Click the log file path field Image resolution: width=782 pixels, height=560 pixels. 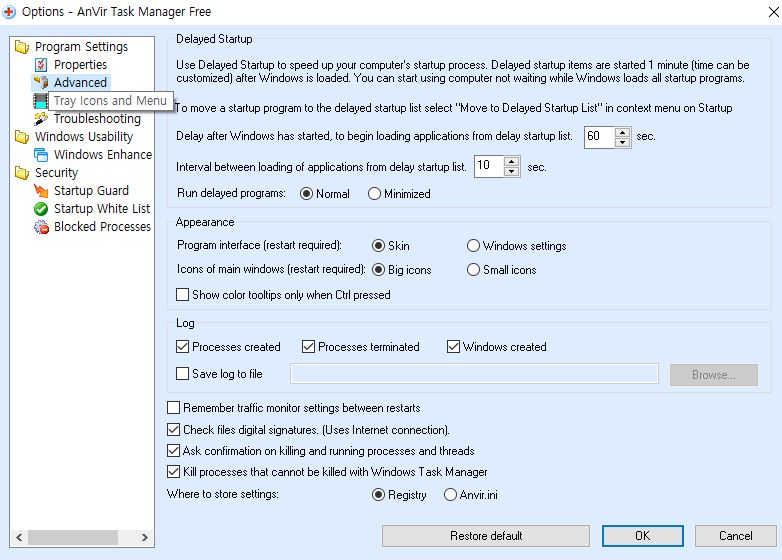pyautogui.click(x=474, y=374)
